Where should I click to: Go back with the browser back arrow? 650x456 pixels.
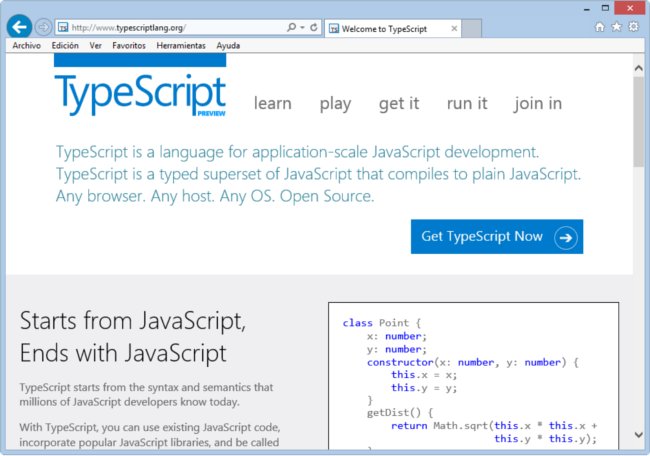pos(19,27)
